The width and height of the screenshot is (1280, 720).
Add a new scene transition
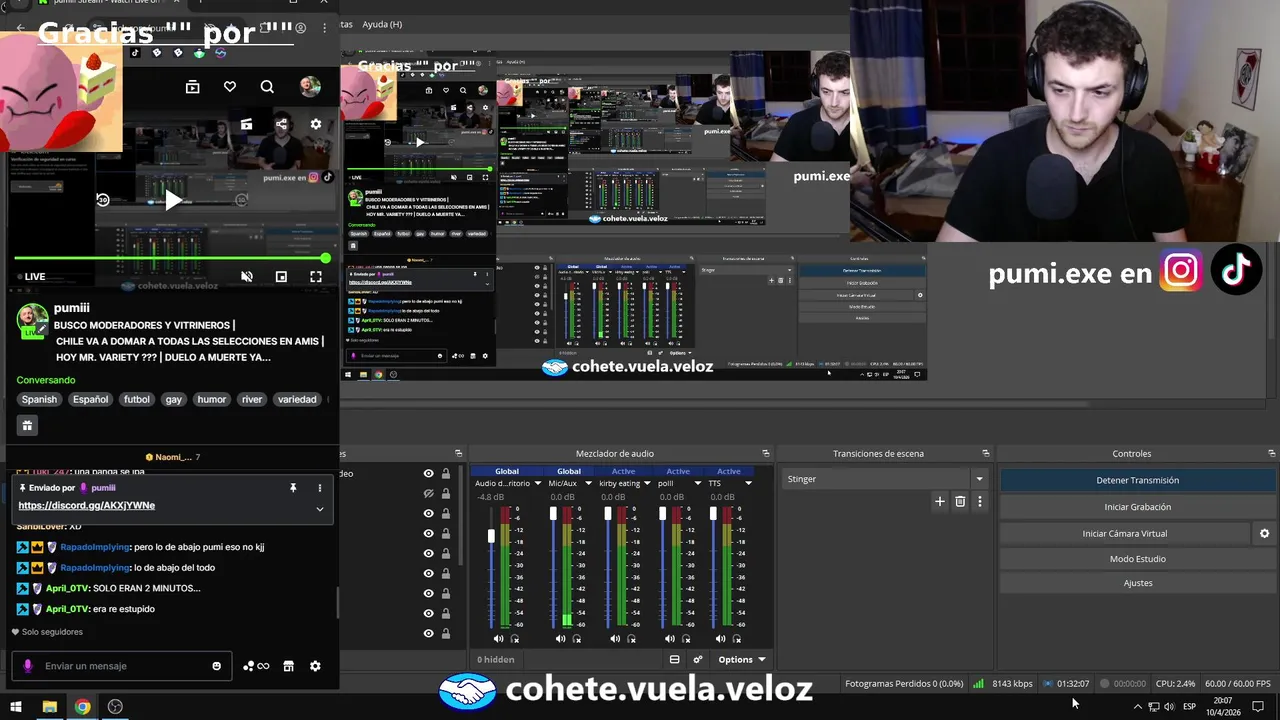pyautogui.click(x=939, y=502)
